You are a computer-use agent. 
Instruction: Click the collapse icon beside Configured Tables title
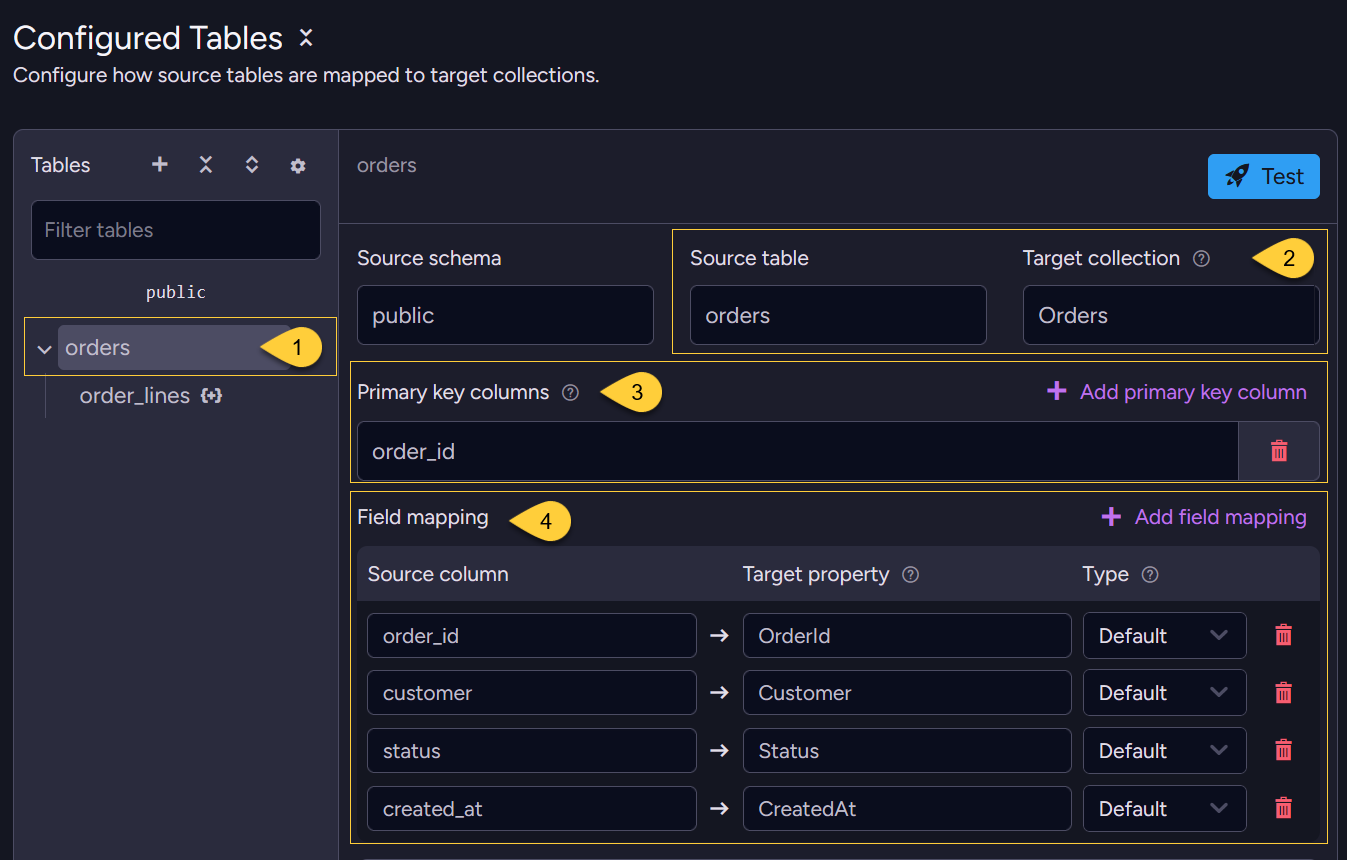pyautogui.click(x=306, y=38)
